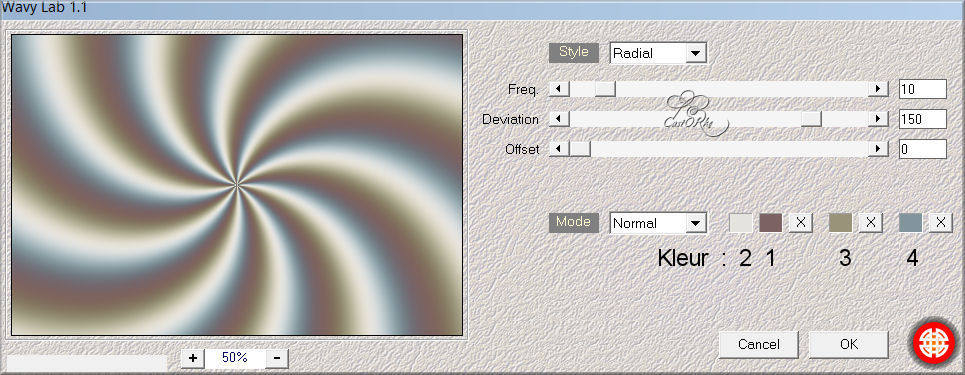The width and height of the screenshot is (965, 375).
Task: Pick the mauve color 1 swatch
Action: pos(771,223)
